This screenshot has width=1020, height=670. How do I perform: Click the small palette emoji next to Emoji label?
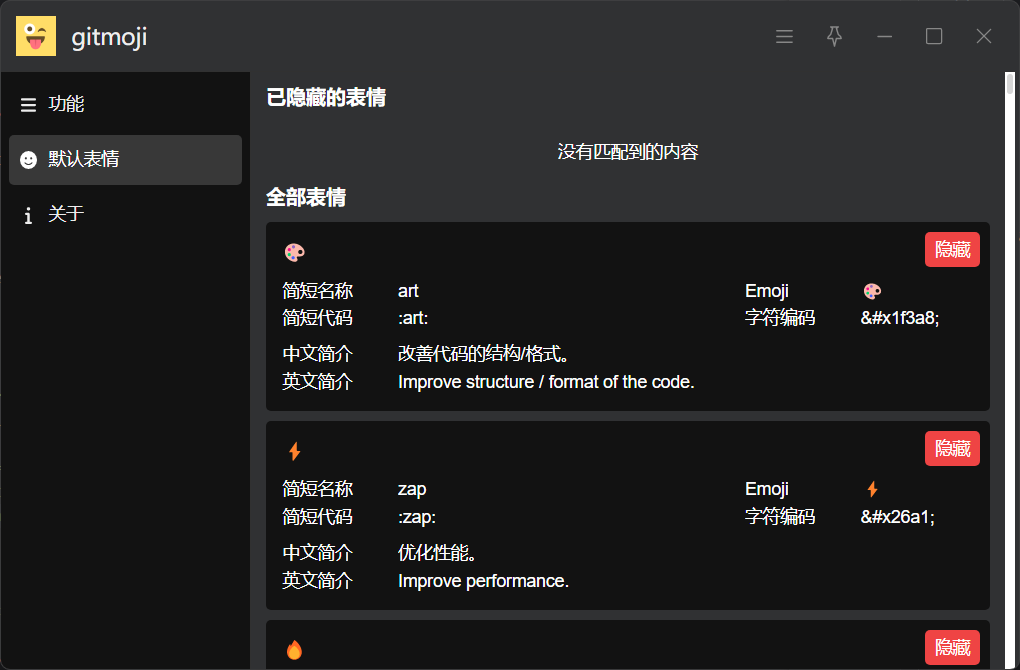tap(872, 291)
